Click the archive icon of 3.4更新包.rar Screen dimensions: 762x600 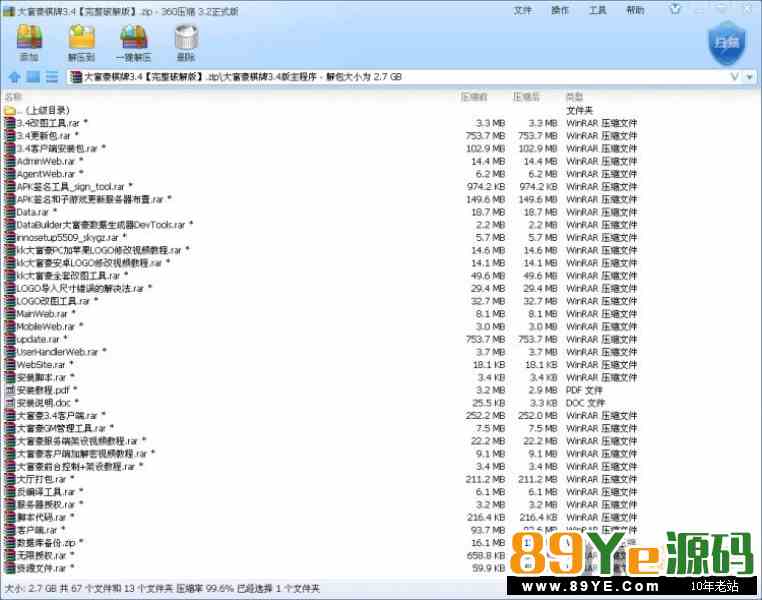point(10,136)
